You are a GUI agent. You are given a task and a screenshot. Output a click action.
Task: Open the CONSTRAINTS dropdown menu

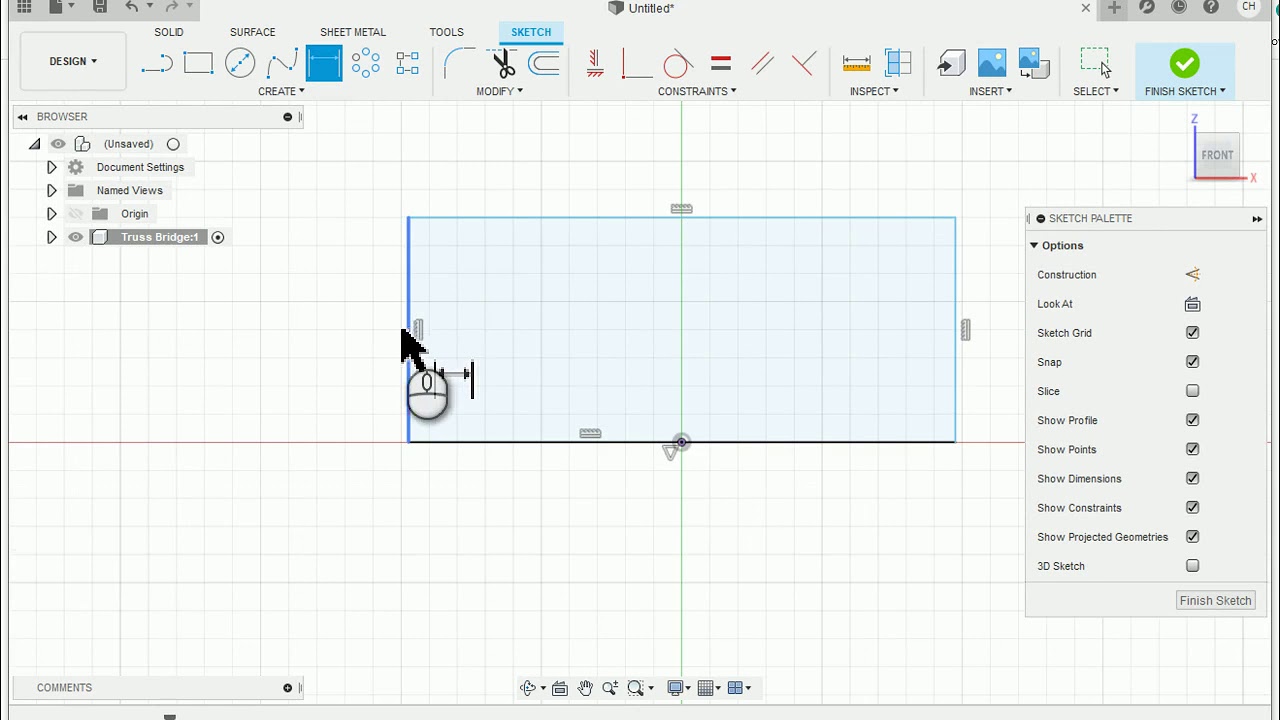click(697, 91)
